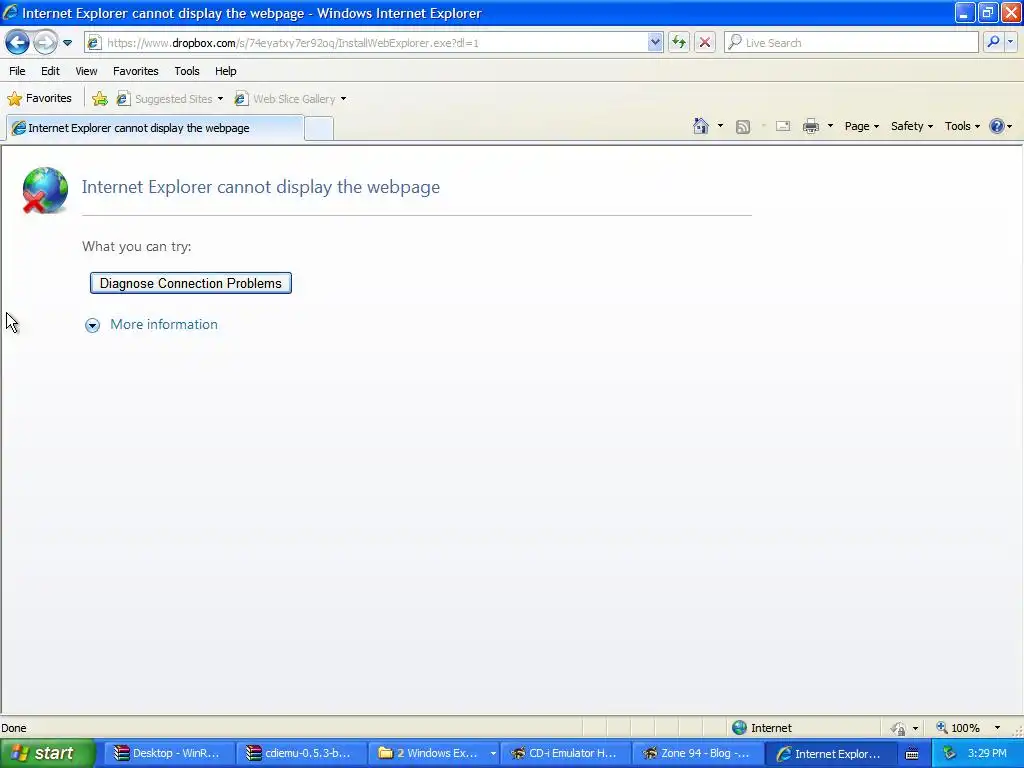Click the Forward navigation arrow
The image size is (1024, 768).
pyautogui.click(x=45, y=43)
